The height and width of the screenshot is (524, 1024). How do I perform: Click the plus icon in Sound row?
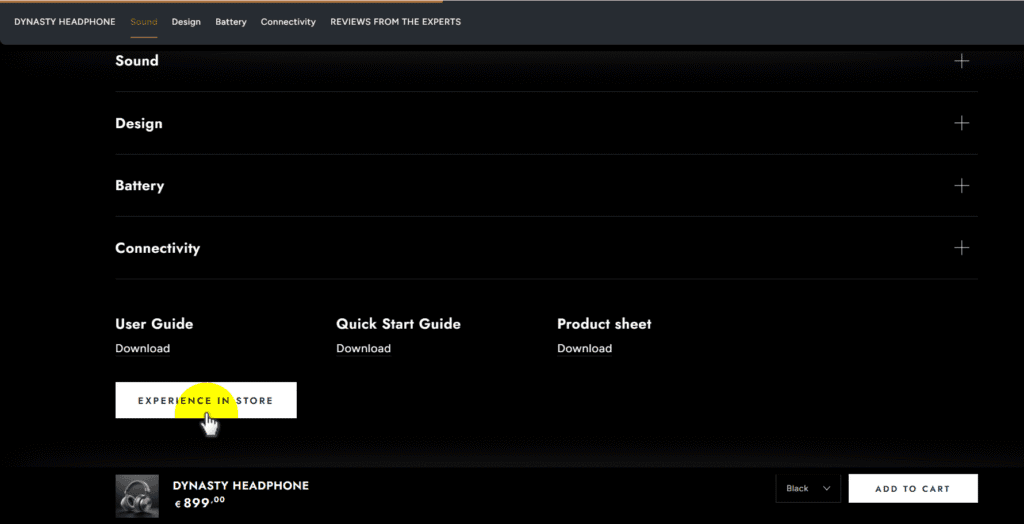click(961, 61)
